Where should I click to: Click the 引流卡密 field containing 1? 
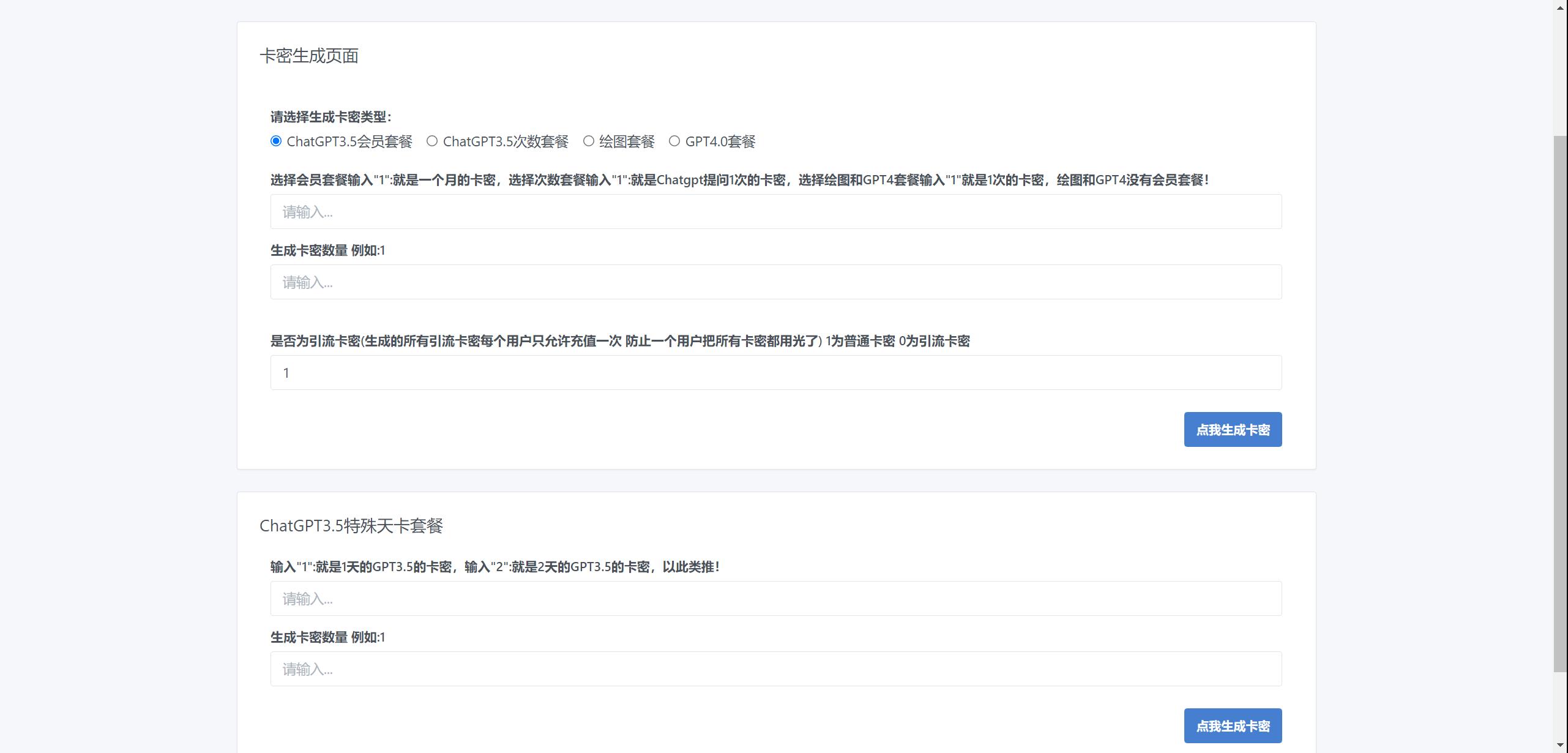click(x=775, y=373)
